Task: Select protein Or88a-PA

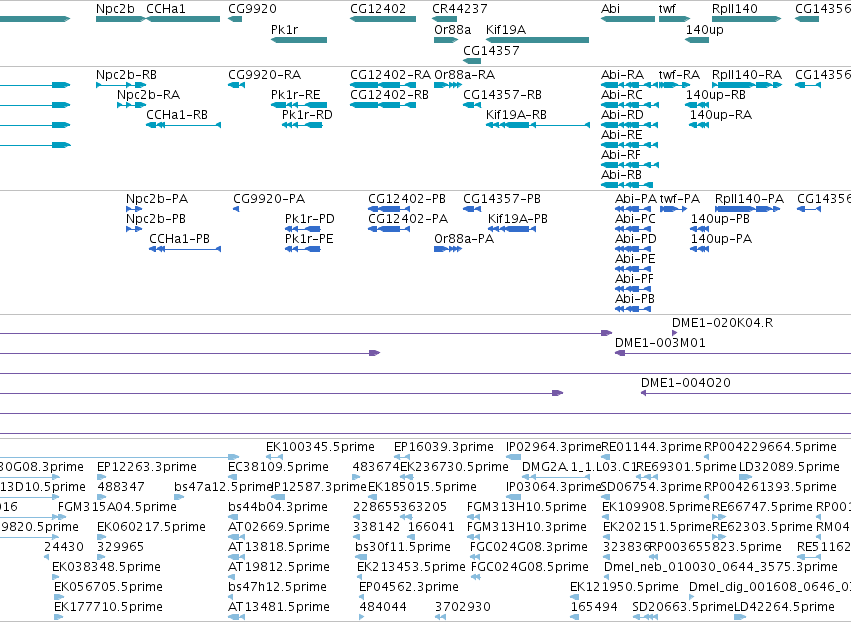Action: click(448, 249)
